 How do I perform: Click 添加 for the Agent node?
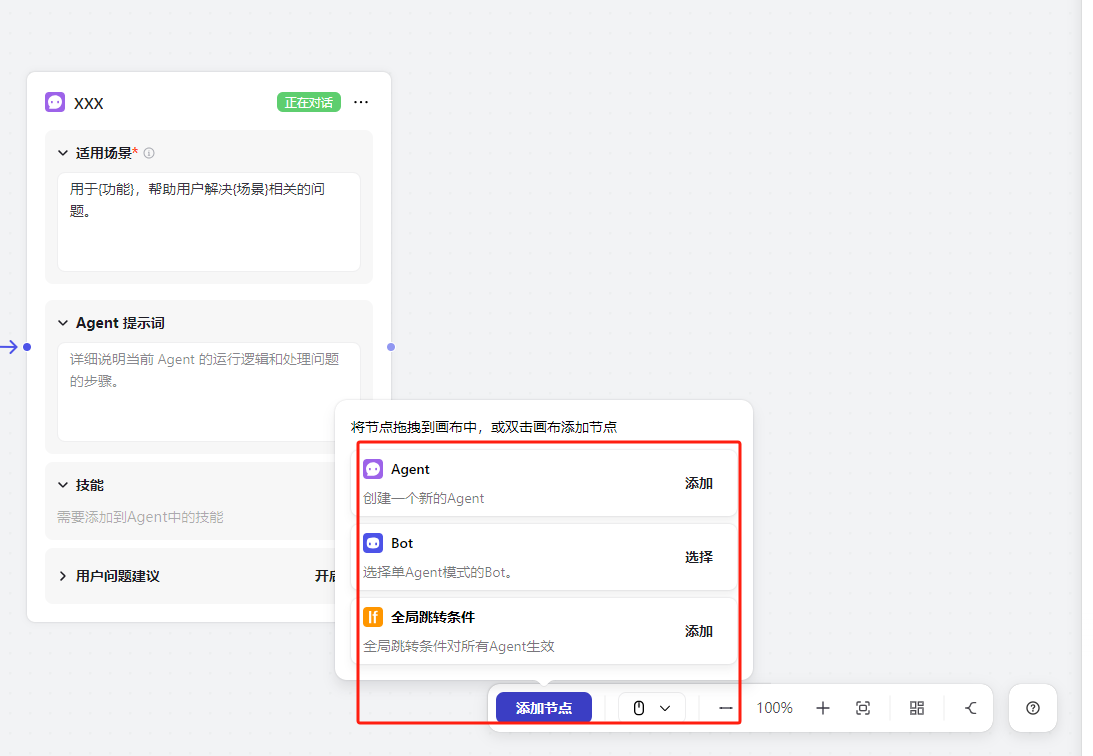pyautogui.click(x=698, y=483)
